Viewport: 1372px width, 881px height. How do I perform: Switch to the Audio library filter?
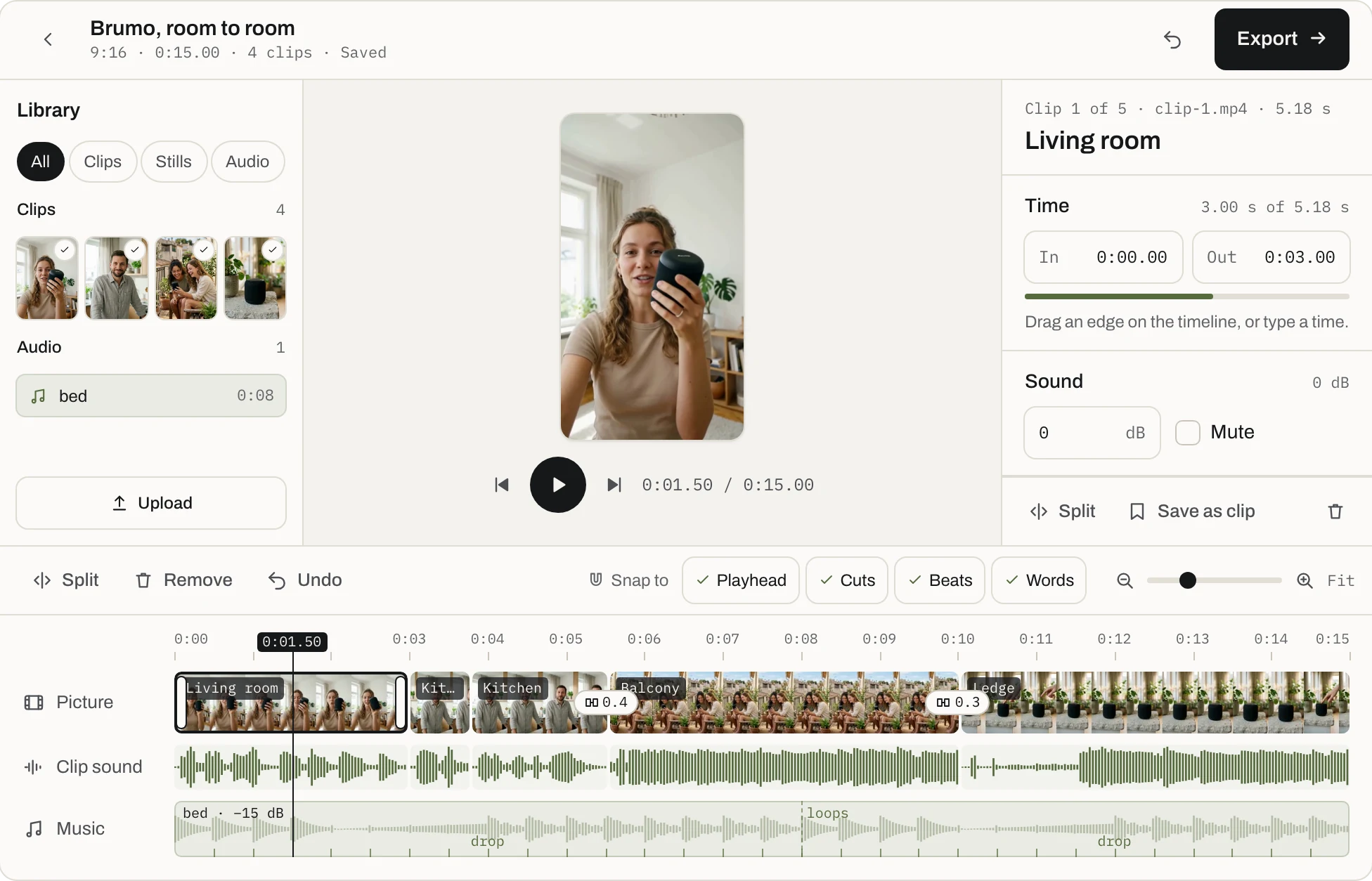(247, 162)
